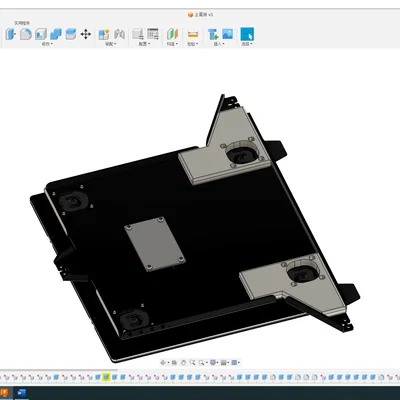Expand the 修改 (Modify) dropdown

[47, 44]
